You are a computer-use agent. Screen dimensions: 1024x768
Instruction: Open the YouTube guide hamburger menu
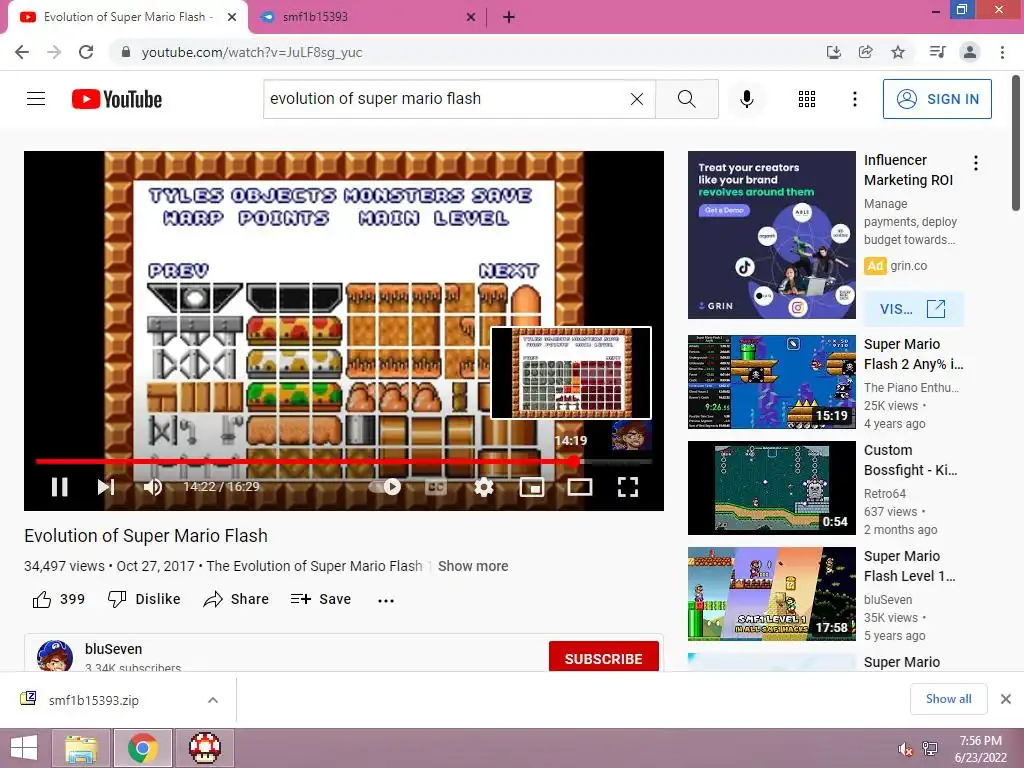(36, 99)
